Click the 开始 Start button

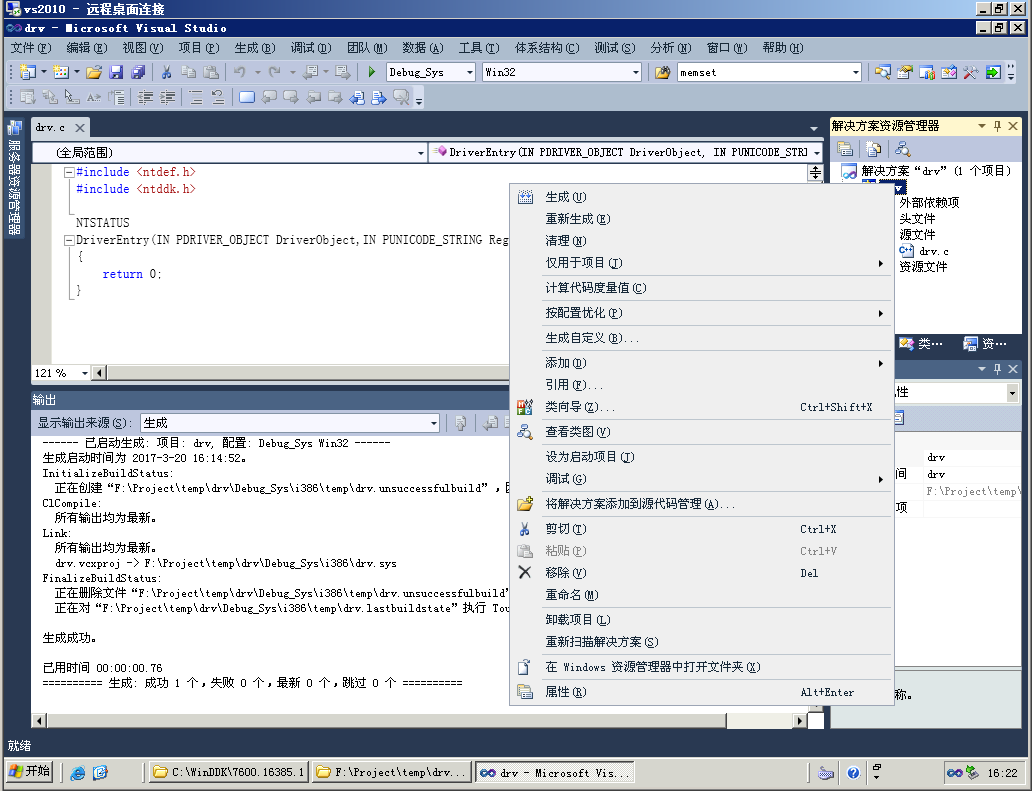coord(30,772)
